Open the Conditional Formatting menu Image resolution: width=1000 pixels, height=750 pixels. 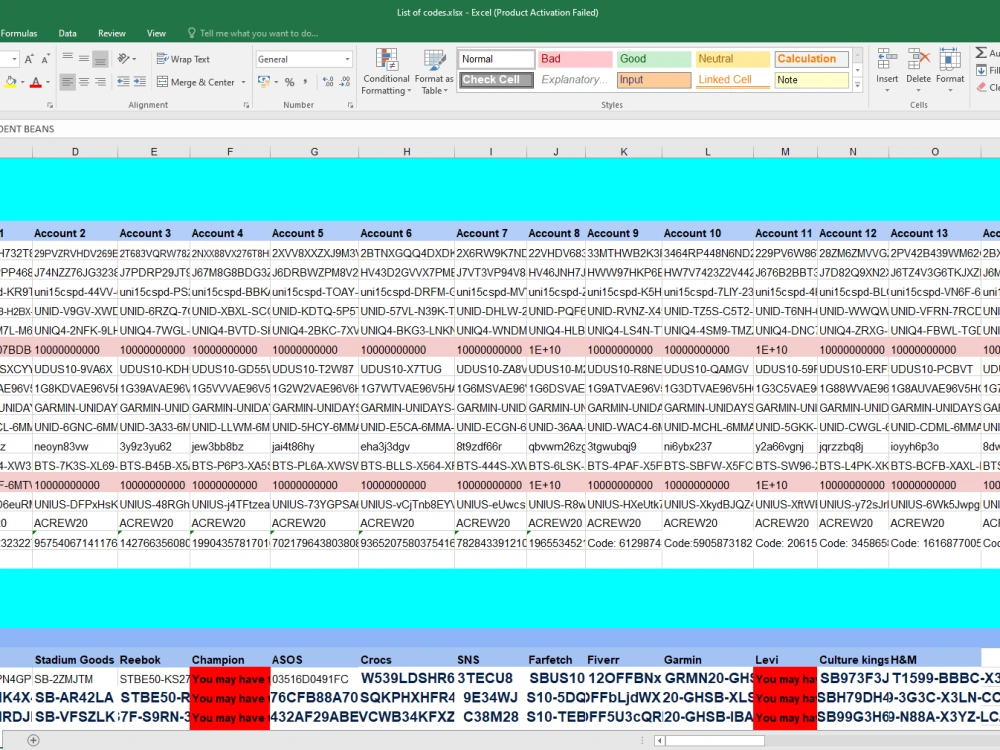click(386, 71)
